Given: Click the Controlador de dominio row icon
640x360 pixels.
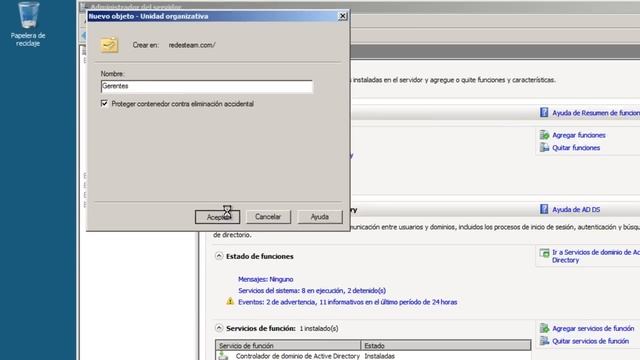Looking at the screenshot, I should [x=223, y=356].
